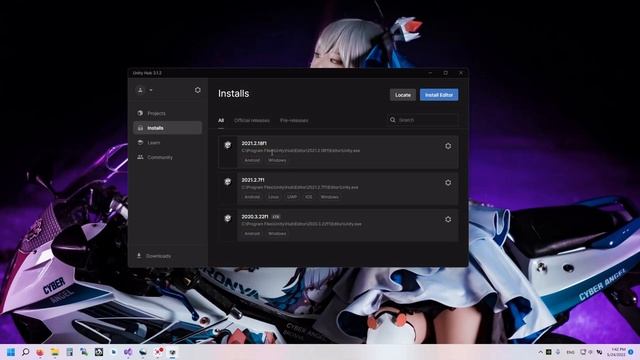Click Unity Hub taskbar icon

tap(172, 352)
